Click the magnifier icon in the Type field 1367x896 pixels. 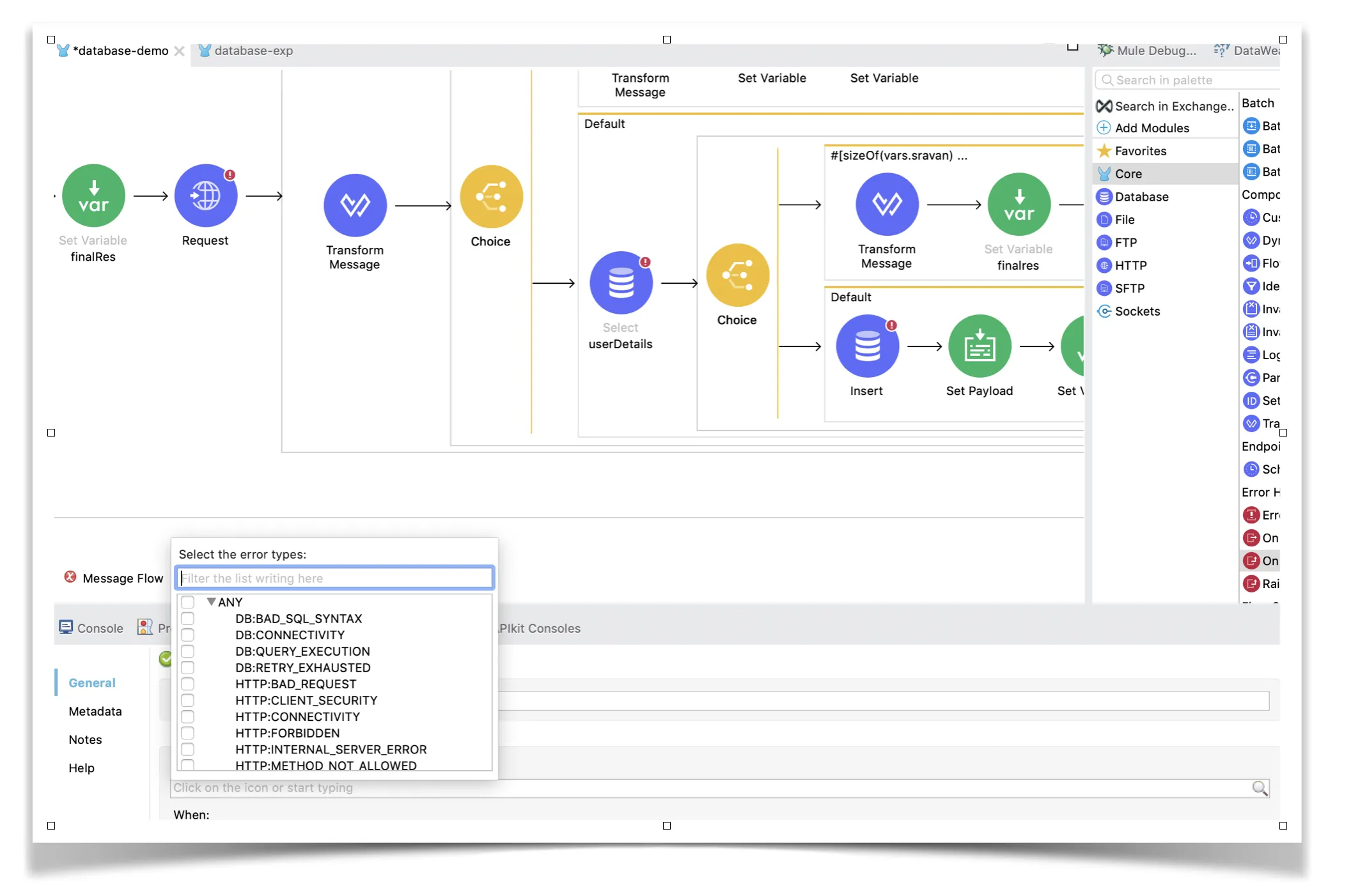click(x=1260, y=788)
